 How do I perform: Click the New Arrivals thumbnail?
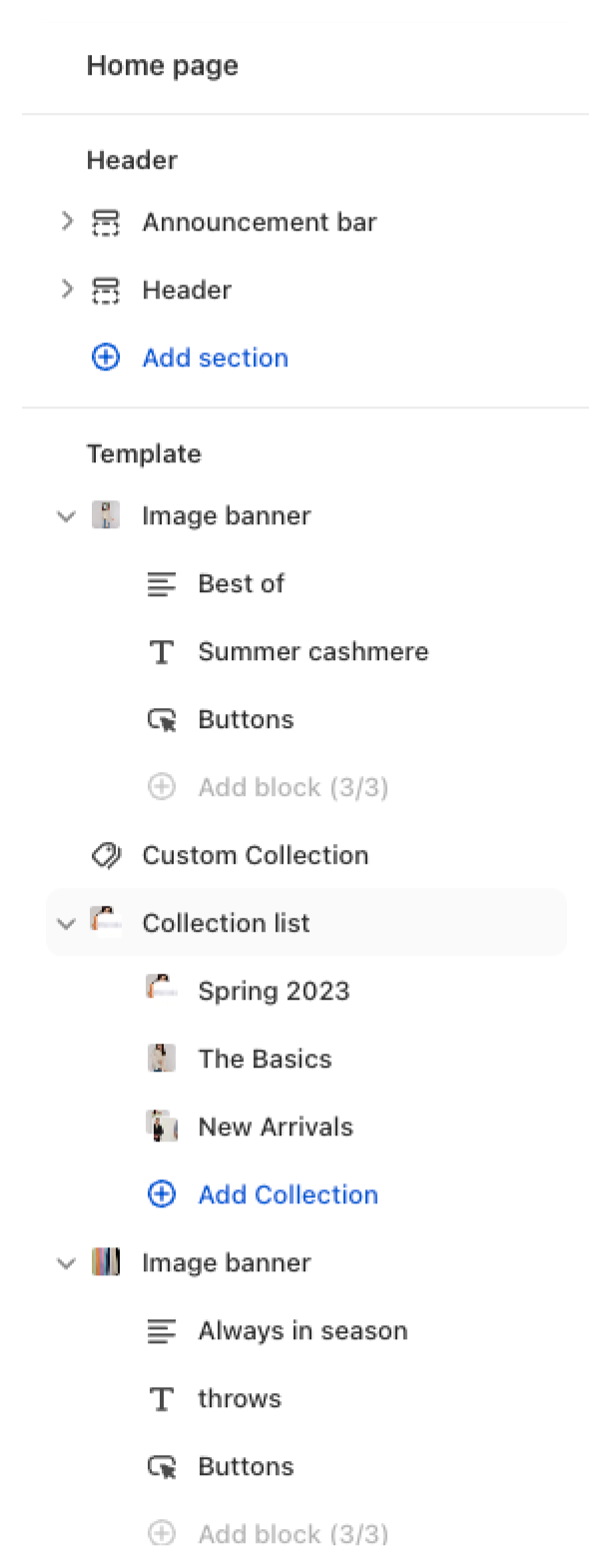pos(162,1127)
